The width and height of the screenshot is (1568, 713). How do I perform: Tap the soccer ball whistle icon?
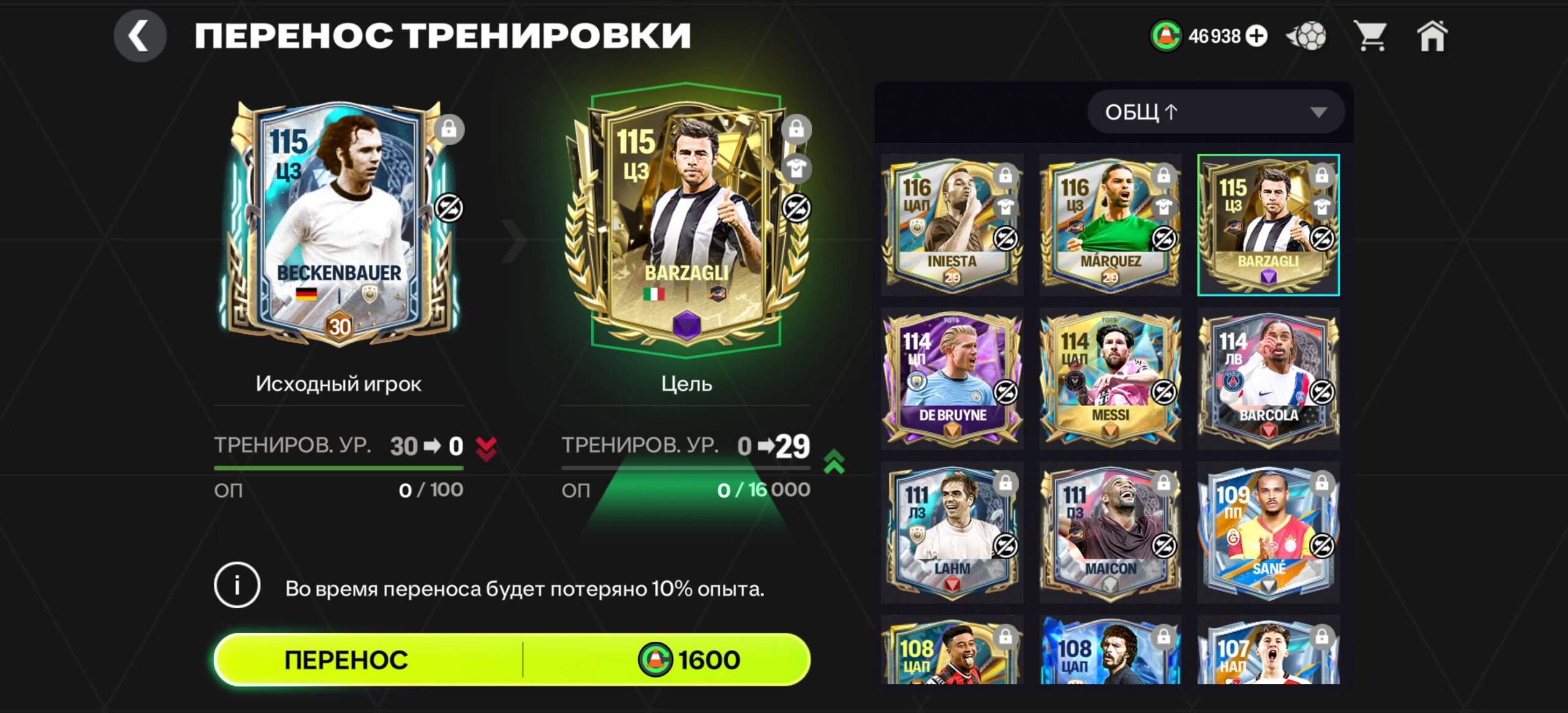pos(1306,36)
